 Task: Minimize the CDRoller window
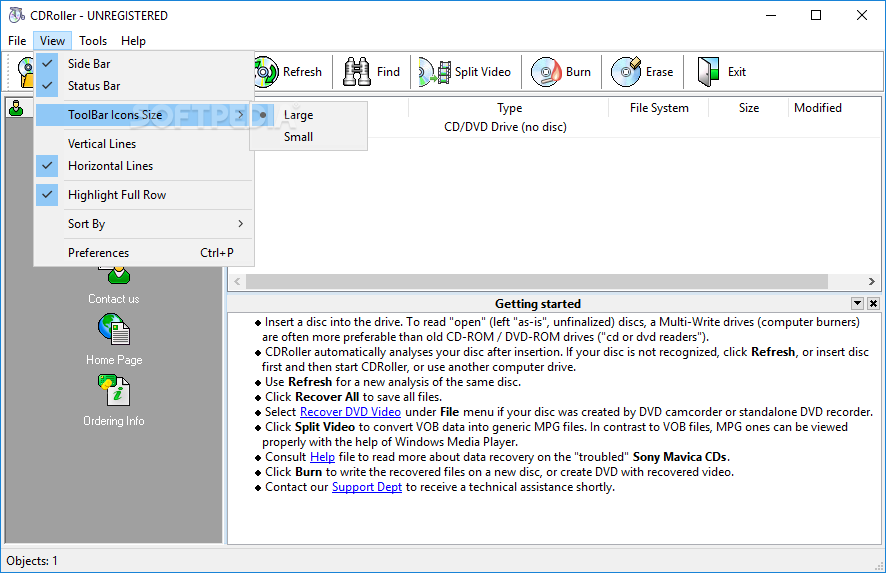tap(771, 15)
